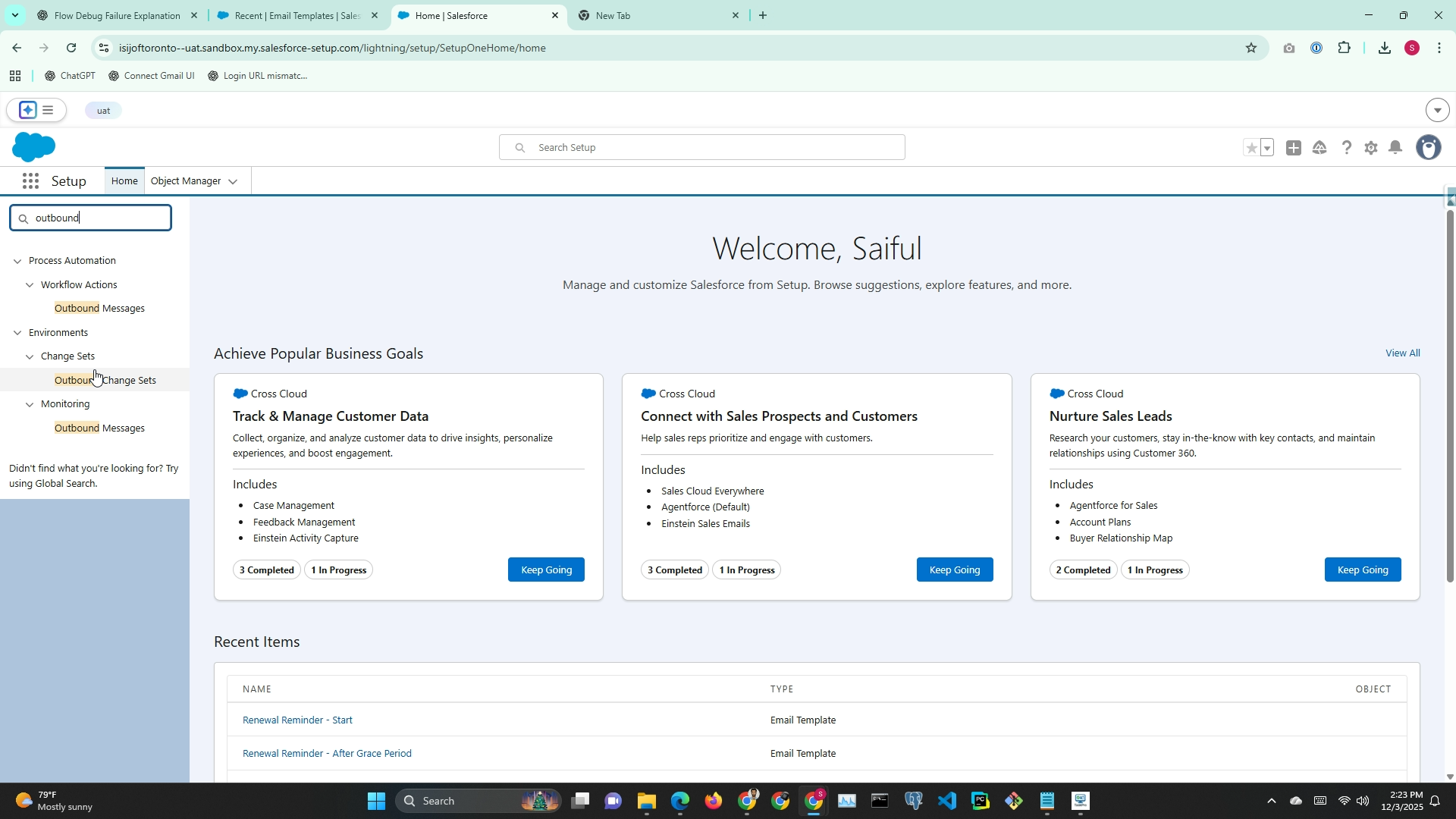Image resolution: width=1456 pixels, height=819 pixels.
Task: Click the Salesforce Help question mark icon
Action: 1346,148
